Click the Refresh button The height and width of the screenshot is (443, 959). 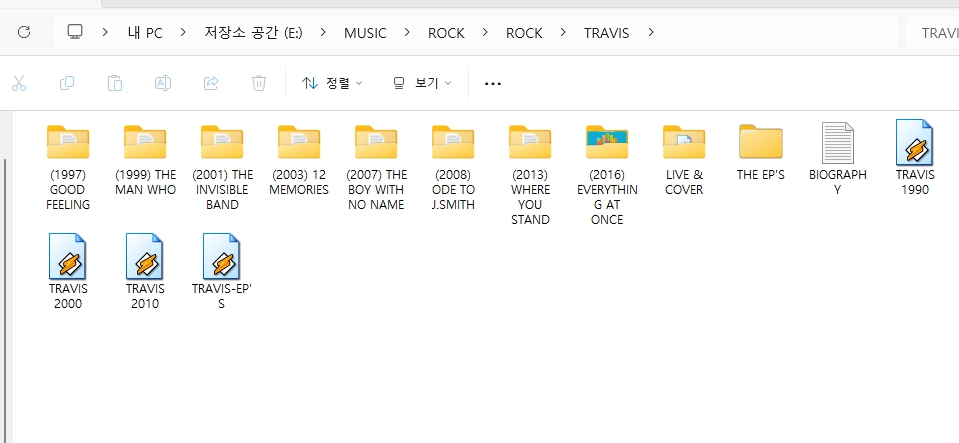[x=24, y=32]
